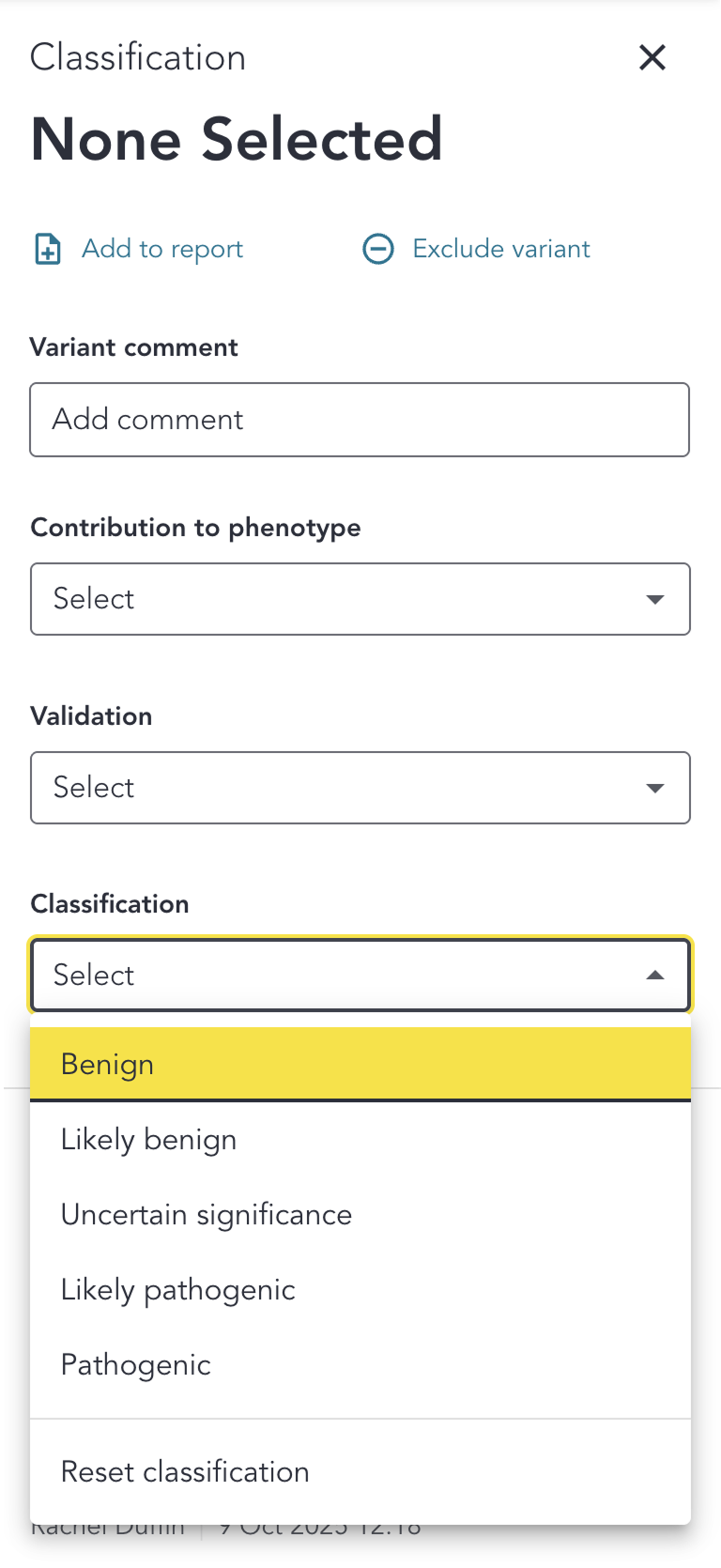Open the Validation selector
The image size is (721, 1568).
click(x=360, y=788)
